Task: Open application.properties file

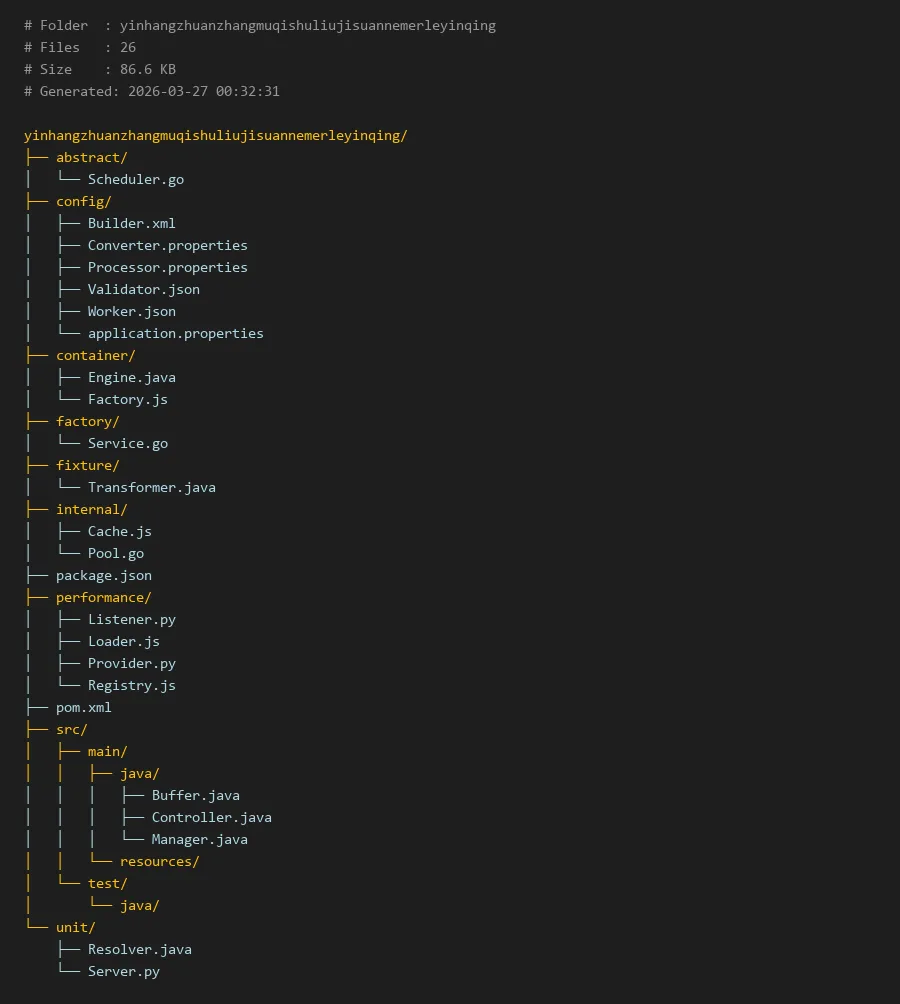Action: (175, 333)
